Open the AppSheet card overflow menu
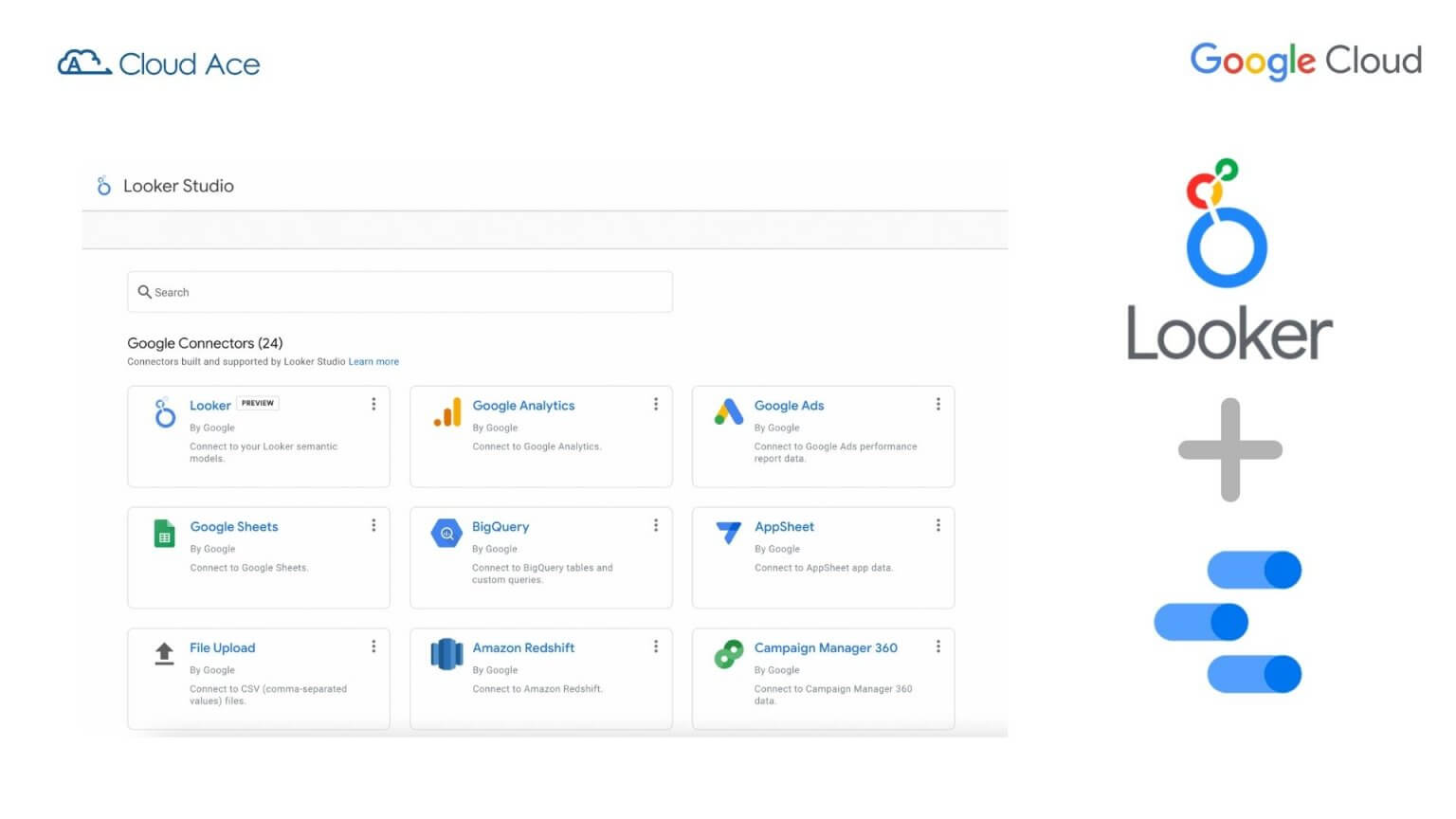Image resolution: width=1456 pixels, height=819 pixels. point(938,524)
